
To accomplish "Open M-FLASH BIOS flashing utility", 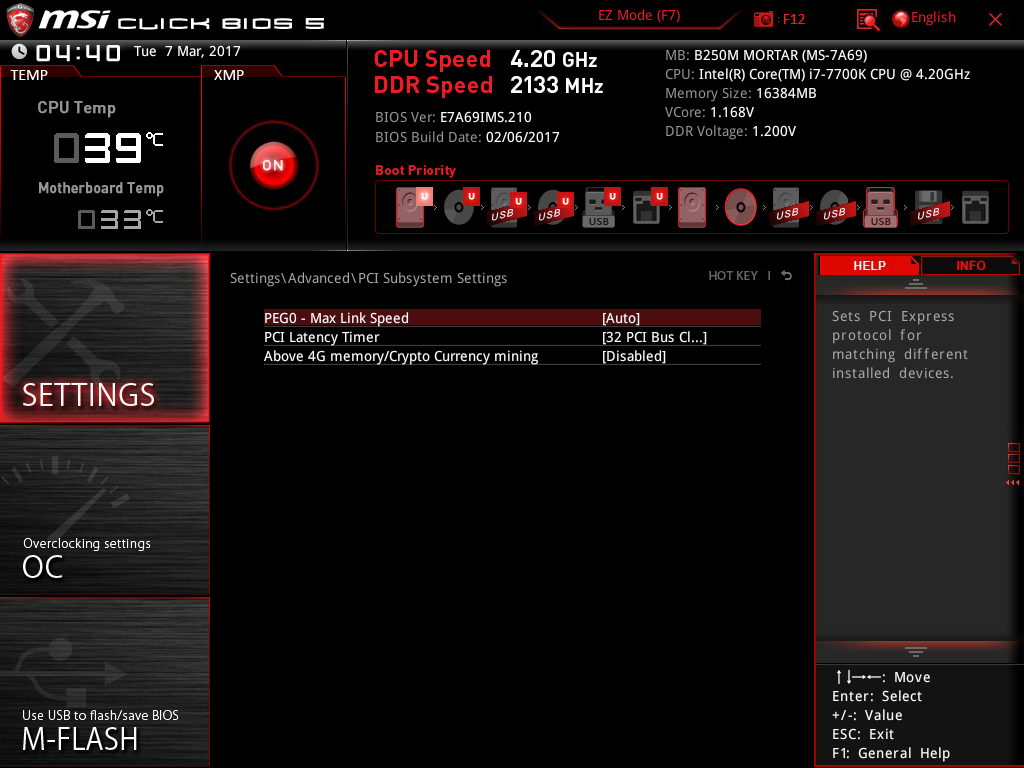I will pyautogui.click(x=105, y=682).
